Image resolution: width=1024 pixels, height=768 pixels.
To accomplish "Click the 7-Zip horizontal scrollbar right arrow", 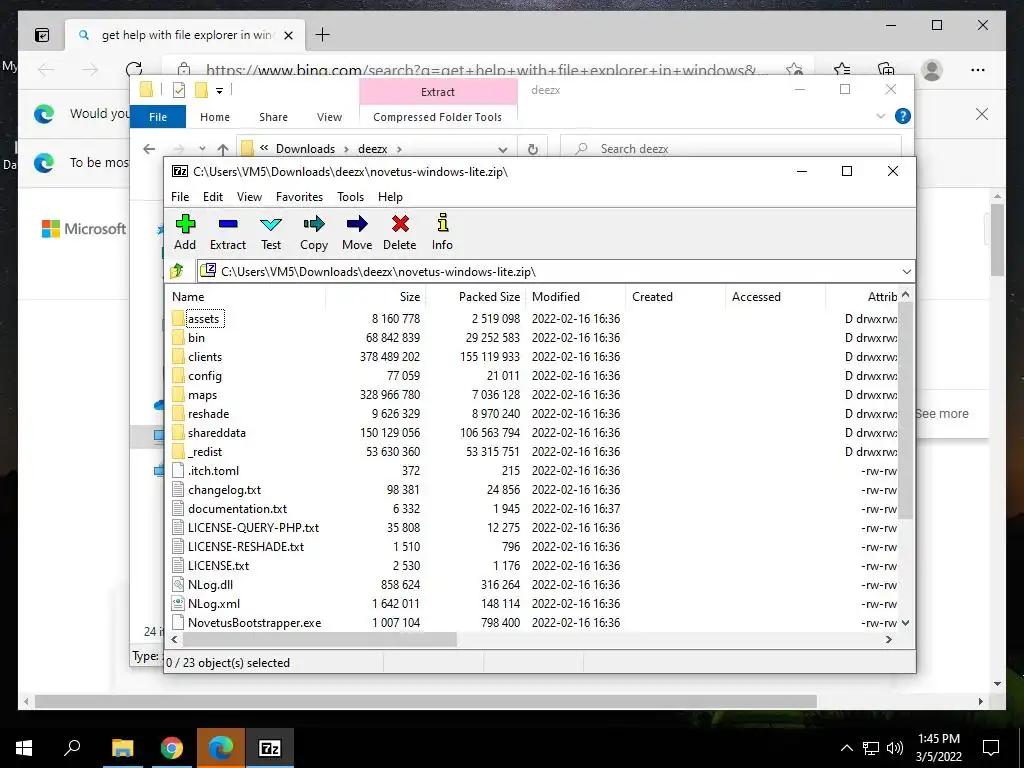I will click(x=889, y=639).
